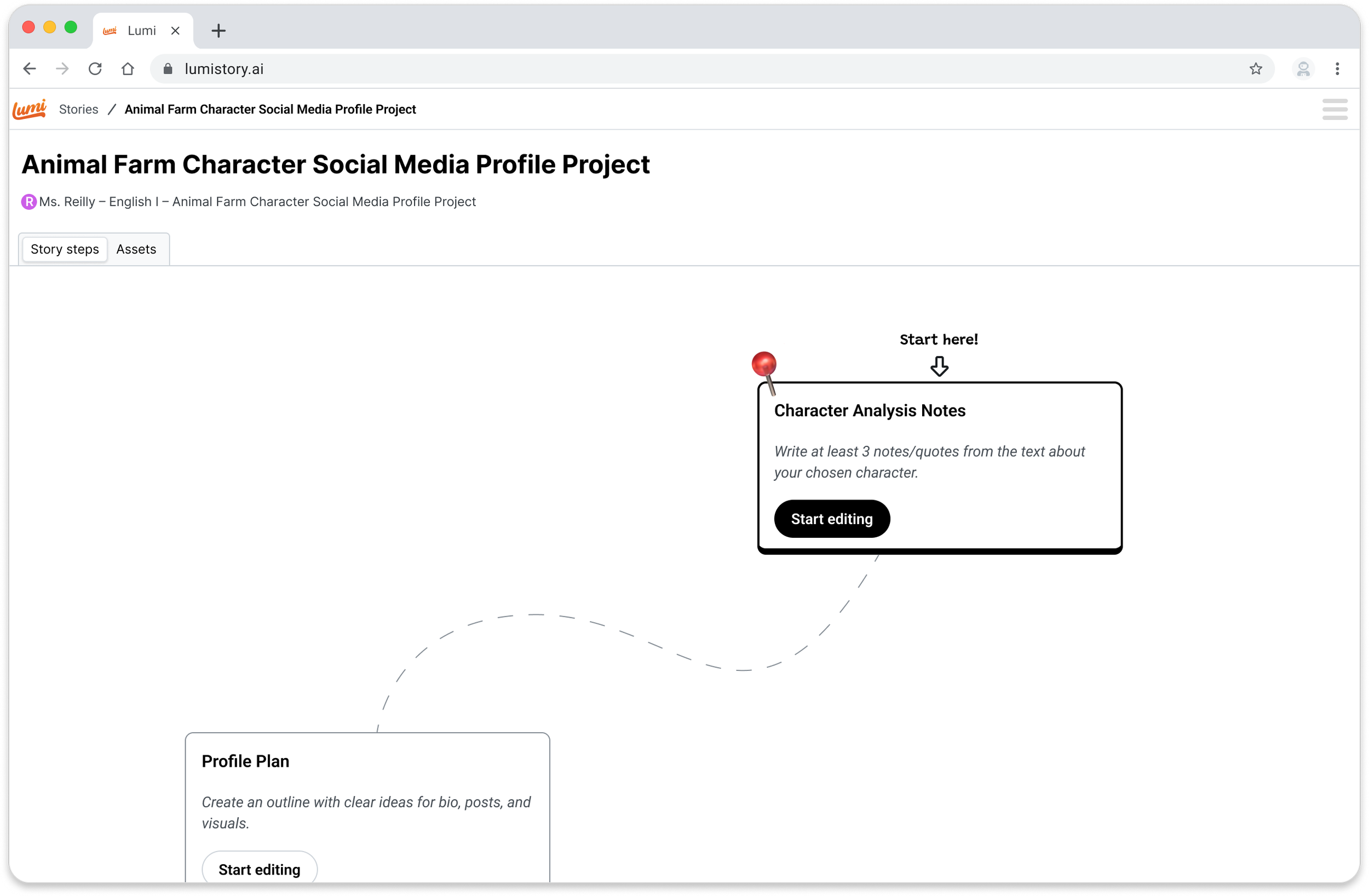
Task: Click the site lock security icon
Action: (x=168, y=69)
